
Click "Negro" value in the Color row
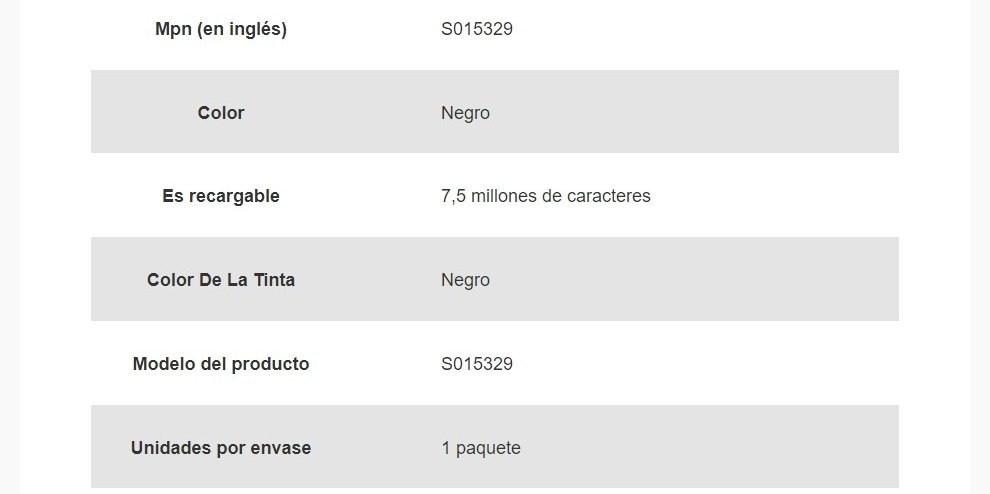(x=465, y=113)
